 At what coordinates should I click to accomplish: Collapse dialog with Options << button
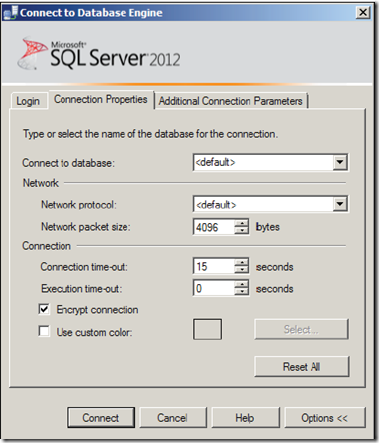(x=325, y=418)
